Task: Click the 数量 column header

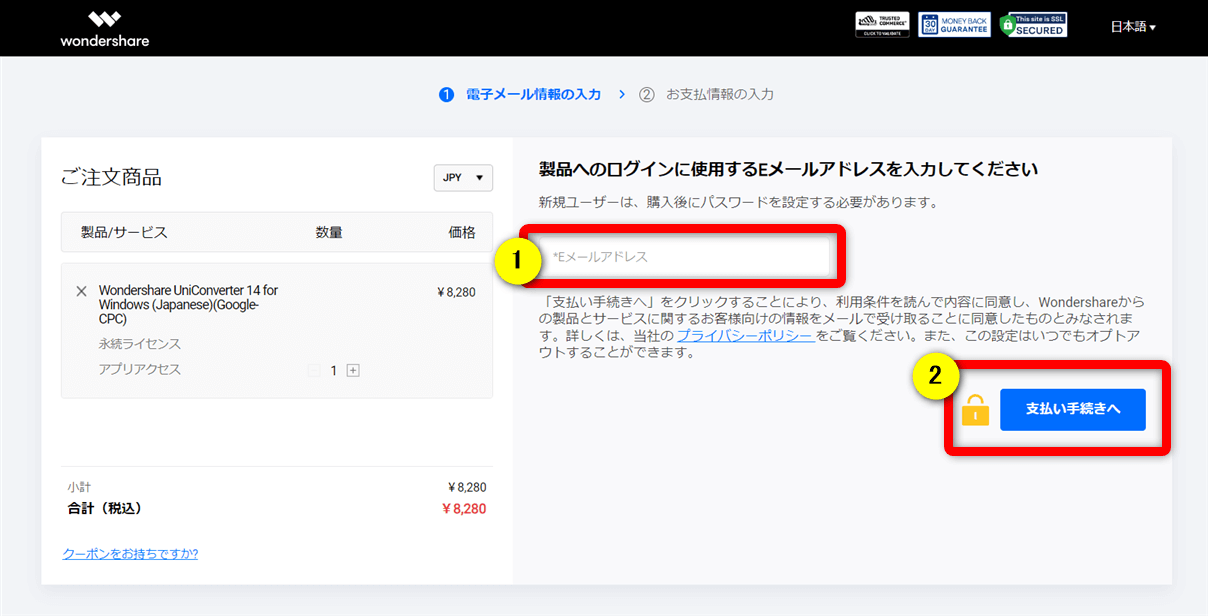Action: pos(329,232)
